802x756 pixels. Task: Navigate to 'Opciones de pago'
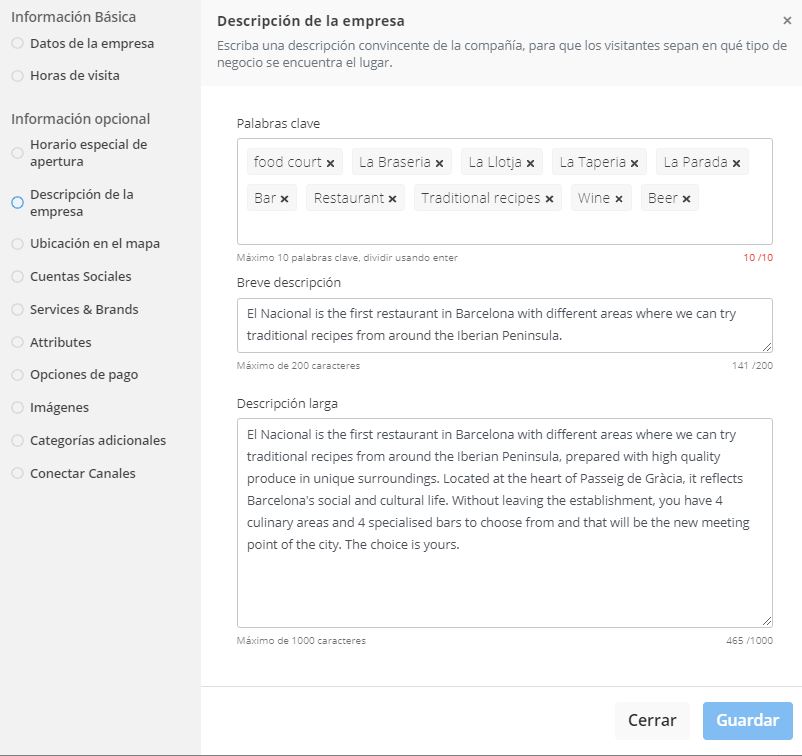point(84,374)
